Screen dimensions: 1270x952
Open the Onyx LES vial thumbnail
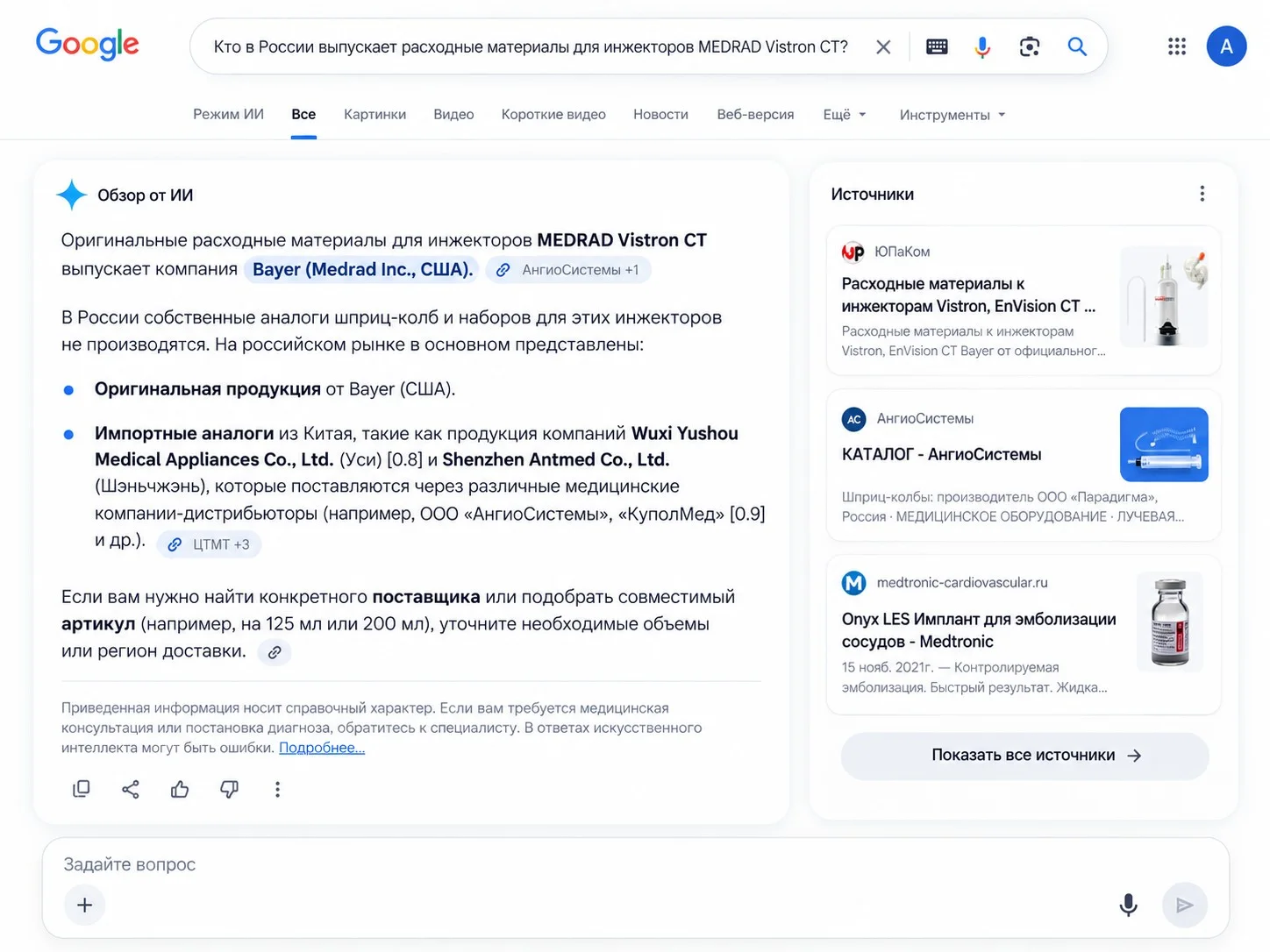[x=1170, y=622]
